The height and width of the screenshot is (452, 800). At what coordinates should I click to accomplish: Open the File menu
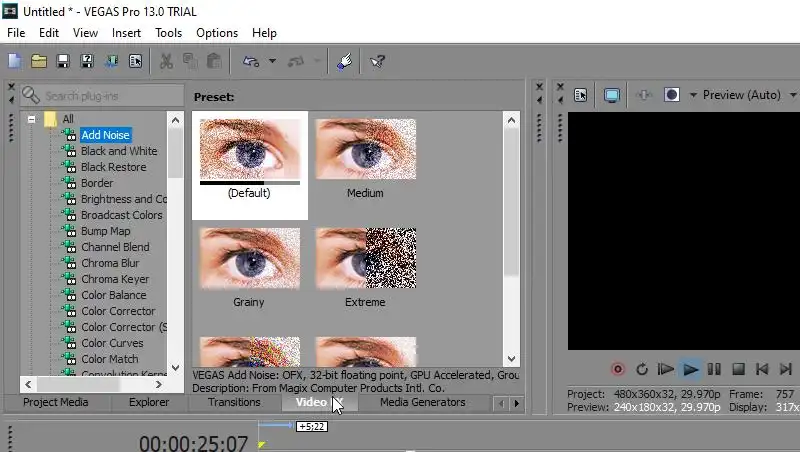click(x=16, y=33)
